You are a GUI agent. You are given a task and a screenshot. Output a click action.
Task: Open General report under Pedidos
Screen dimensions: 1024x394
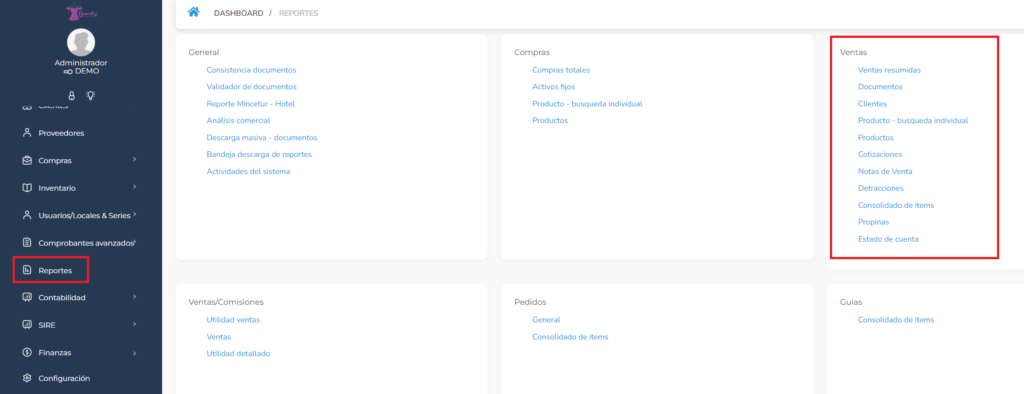546,320
